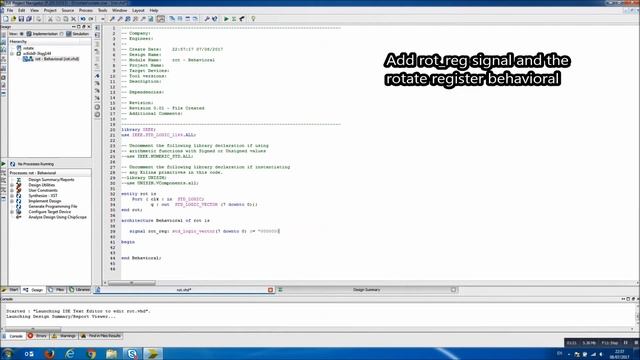Expand the Configure Target Device node

[12, 211]
